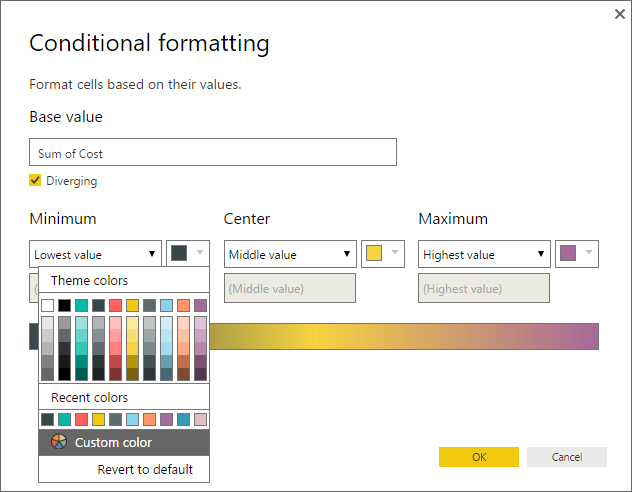The image size is (632, 492).
Task: Choose Revert to default option
Action: coord(145,469)
